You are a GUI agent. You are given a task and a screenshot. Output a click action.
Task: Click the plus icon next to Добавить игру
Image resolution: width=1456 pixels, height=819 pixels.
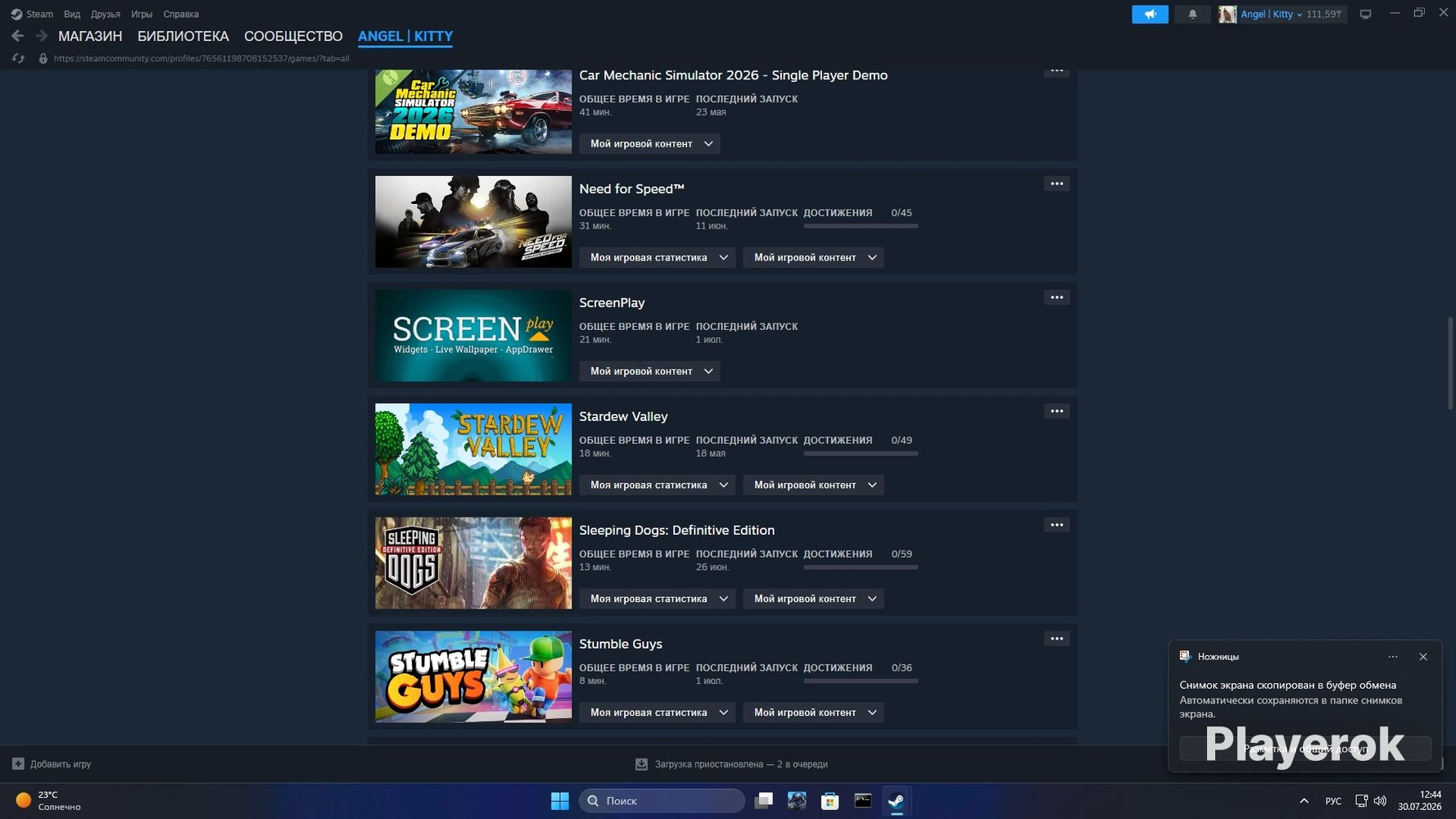click(18, 764)
